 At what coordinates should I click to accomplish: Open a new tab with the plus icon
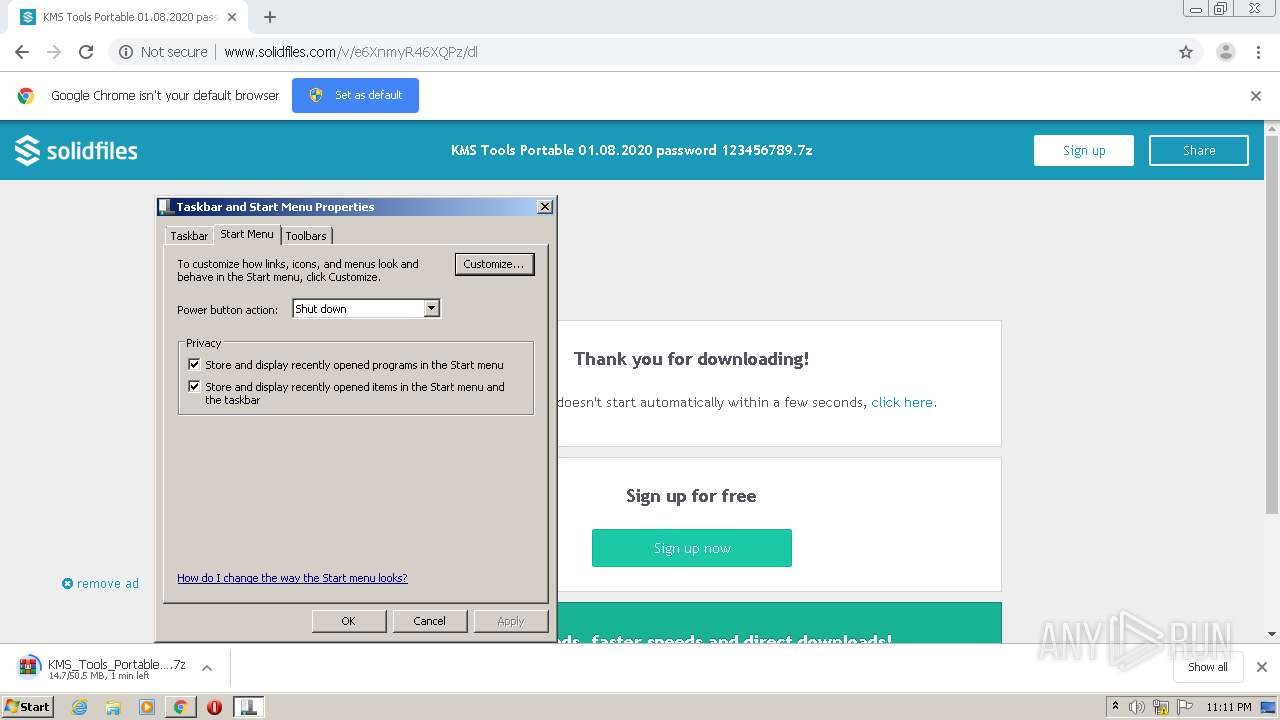(270, 17)
